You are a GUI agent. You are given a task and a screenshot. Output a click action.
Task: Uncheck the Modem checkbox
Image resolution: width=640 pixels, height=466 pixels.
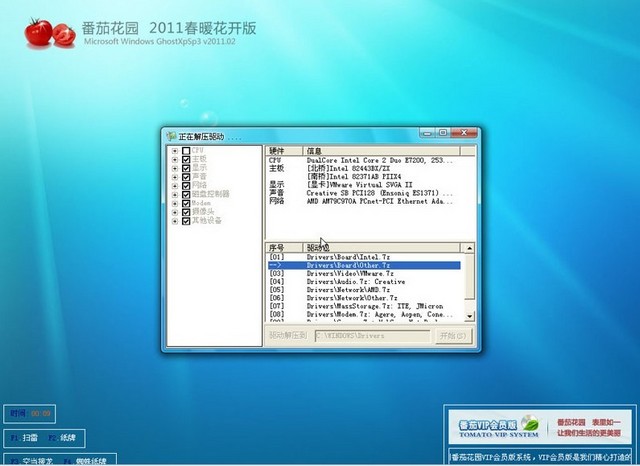(186, 203)
